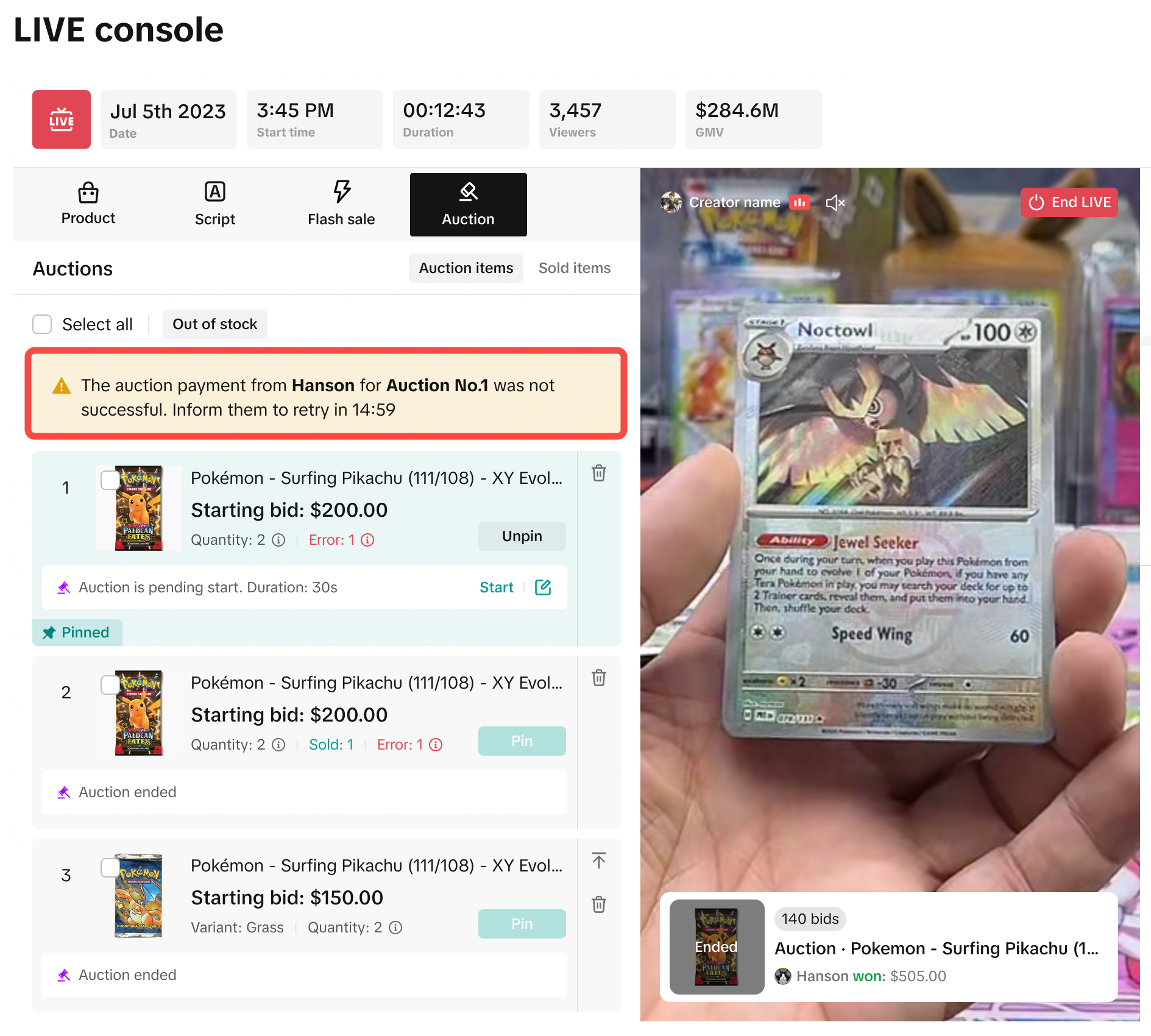Show error info for auction item 2
This screenshot has width=1151, height=1036.
pos(436,745)
